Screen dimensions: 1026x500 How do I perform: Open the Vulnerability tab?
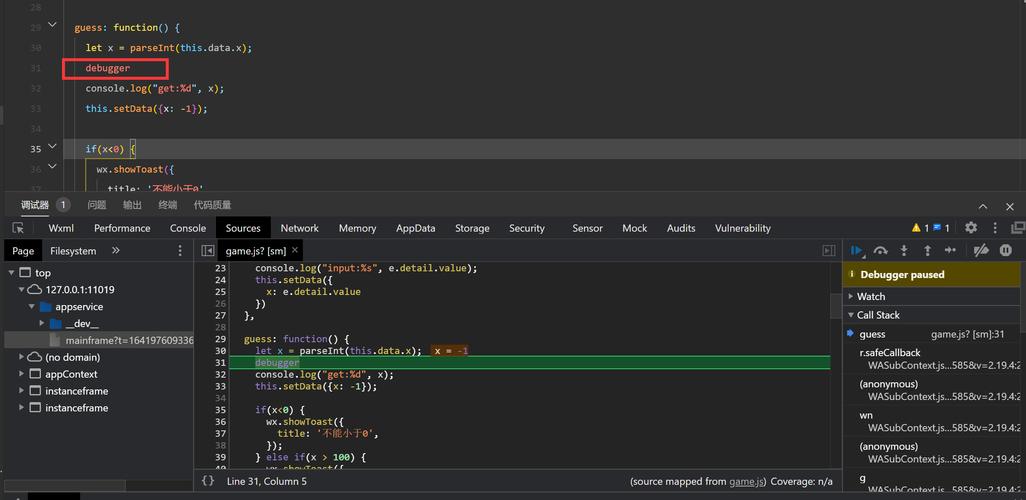pos(743,228)
